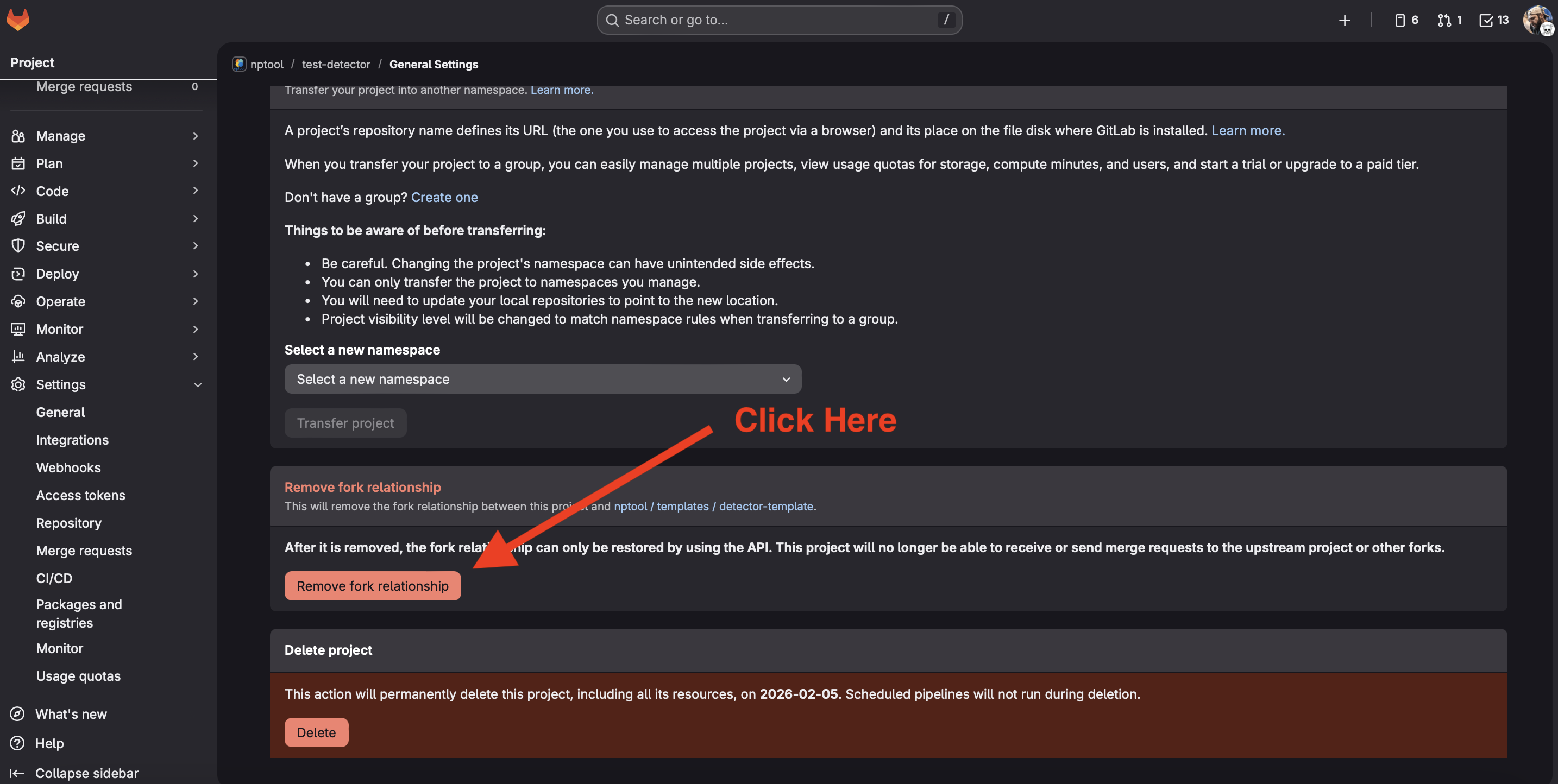Click Remove fork relationship button
This screenshot has height=784, width=1558.
click(x=372, y=586)
